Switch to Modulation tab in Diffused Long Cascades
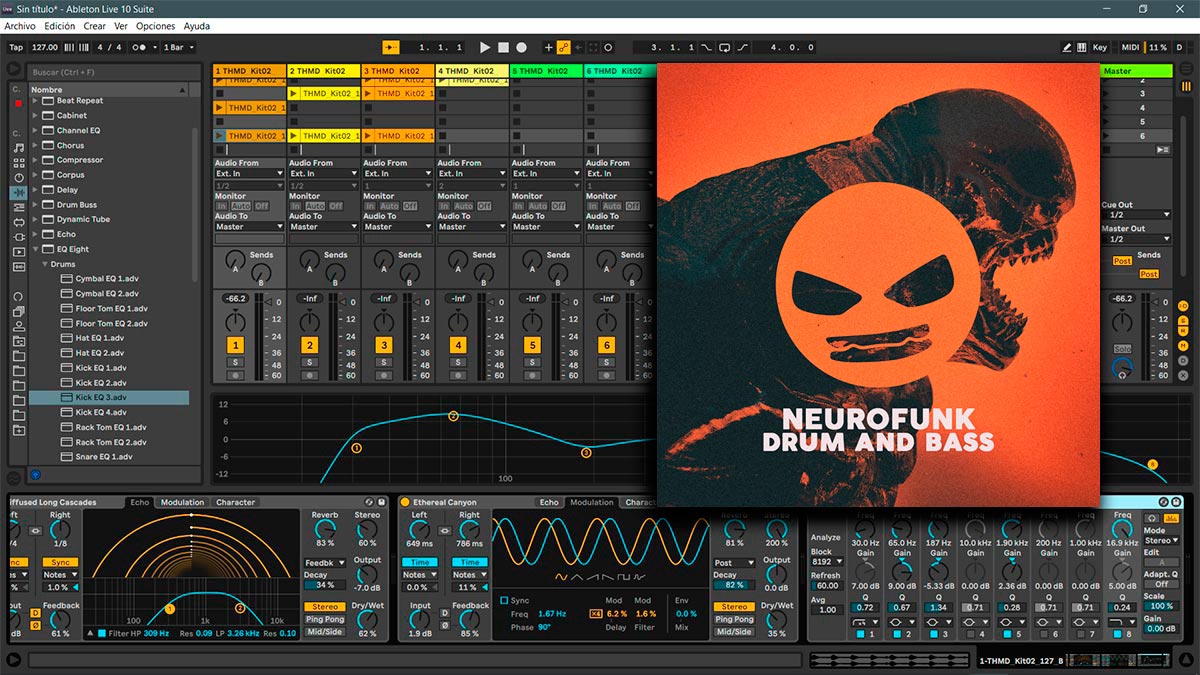Screen dimensions: 1200x675 coord(182,502)
